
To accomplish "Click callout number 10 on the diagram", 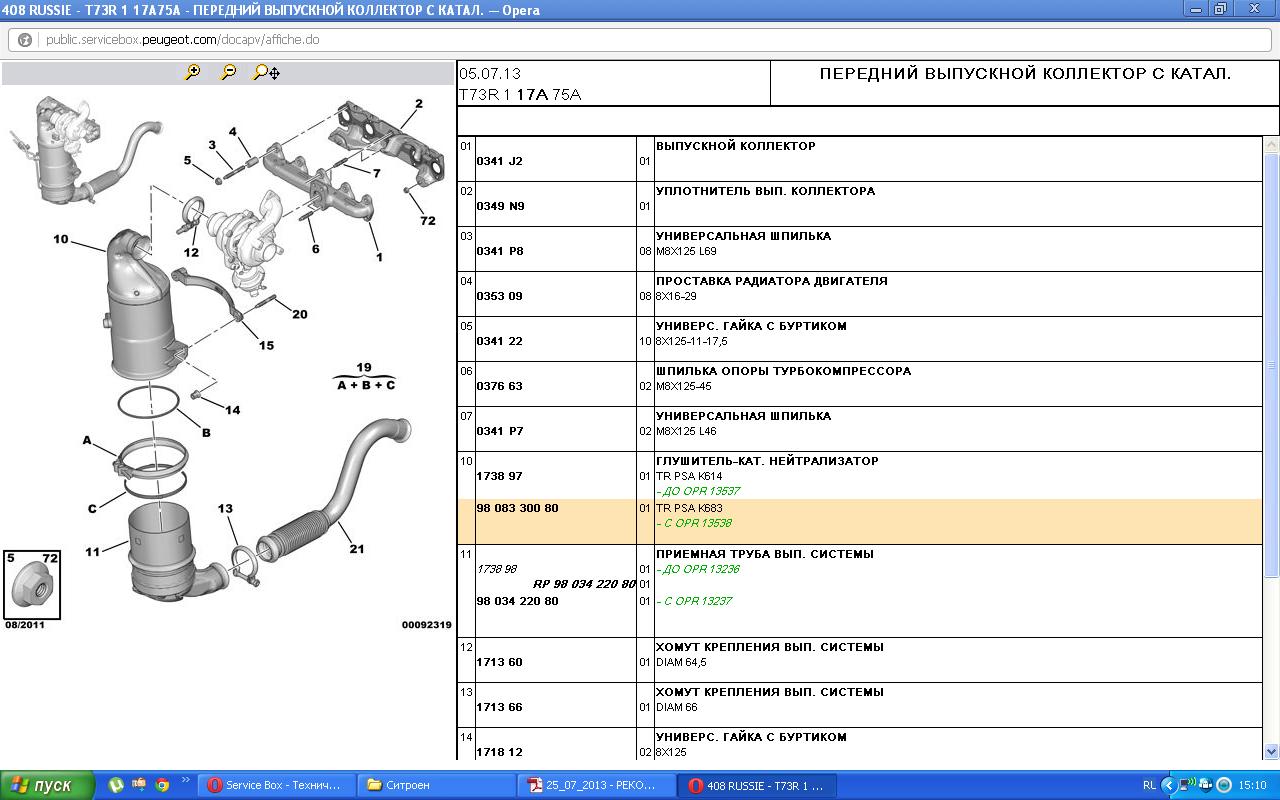I will [x=61, y=239].
